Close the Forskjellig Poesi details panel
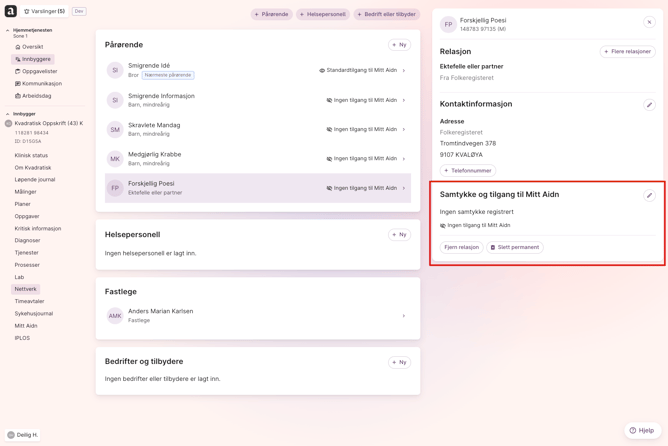This screenshot has width=668, height=446. click(649, 22)
